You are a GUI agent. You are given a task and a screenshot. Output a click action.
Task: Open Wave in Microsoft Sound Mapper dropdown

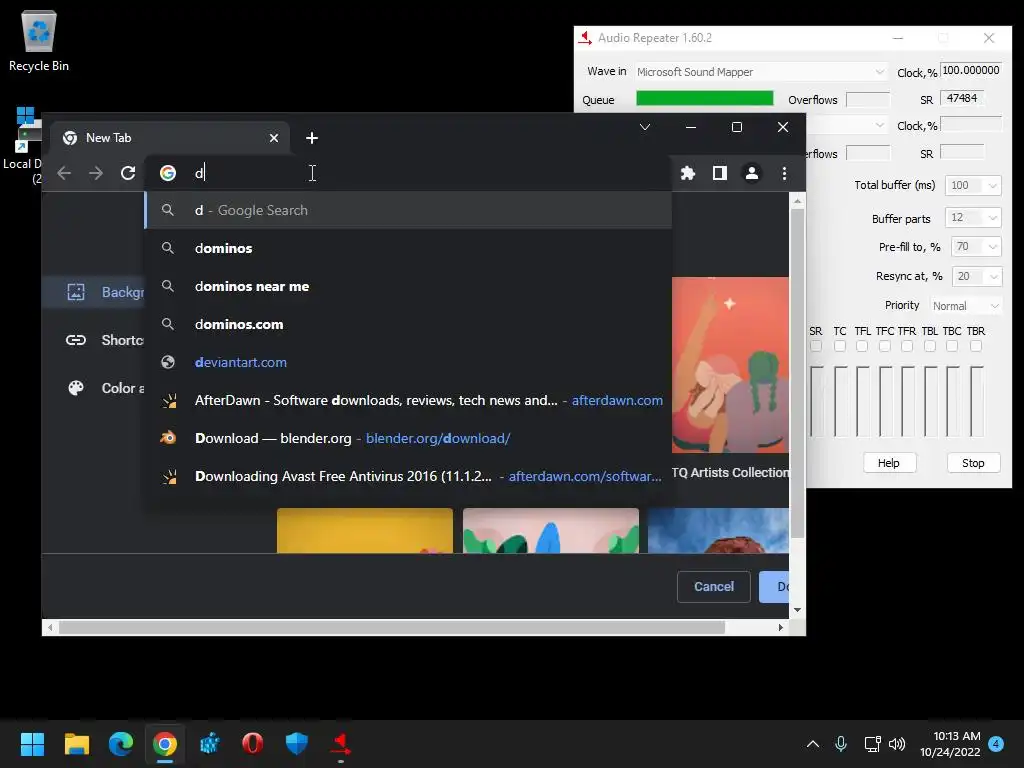pyautogui.click(x=761, y=72)
